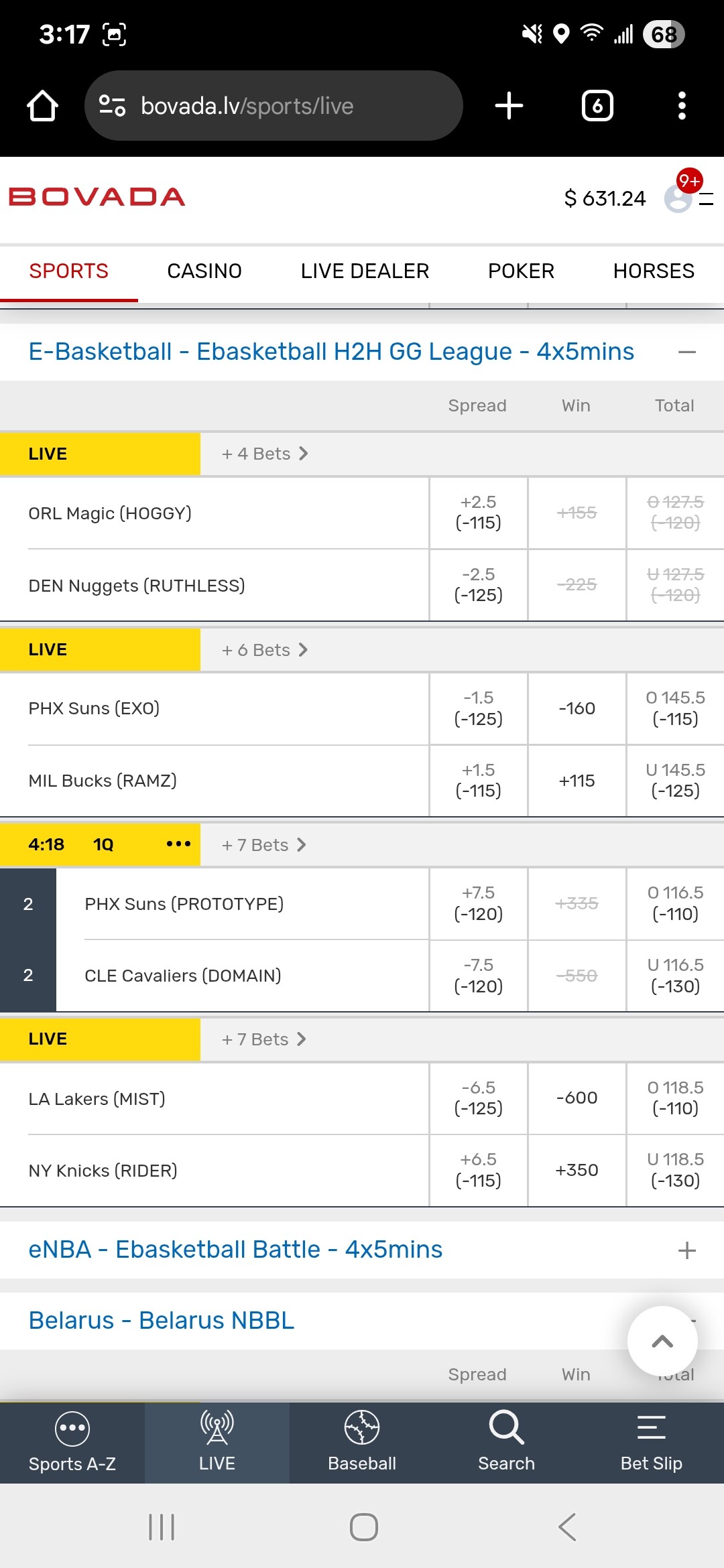Switch to the CASINO tab
The height and width of the screenshot is (1568, 724).
[204, 271]
